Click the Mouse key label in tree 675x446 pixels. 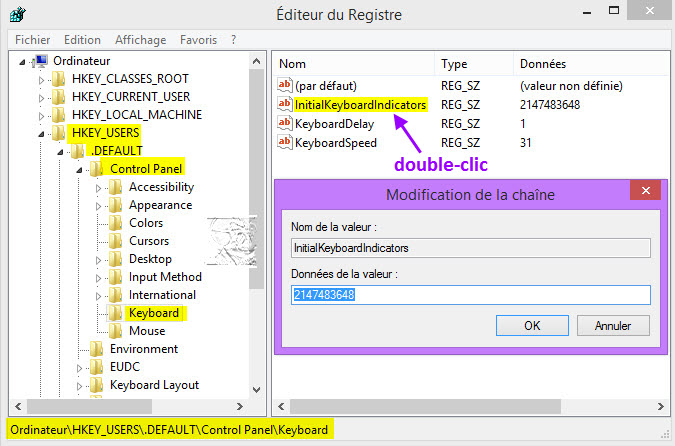coord(147,331)
